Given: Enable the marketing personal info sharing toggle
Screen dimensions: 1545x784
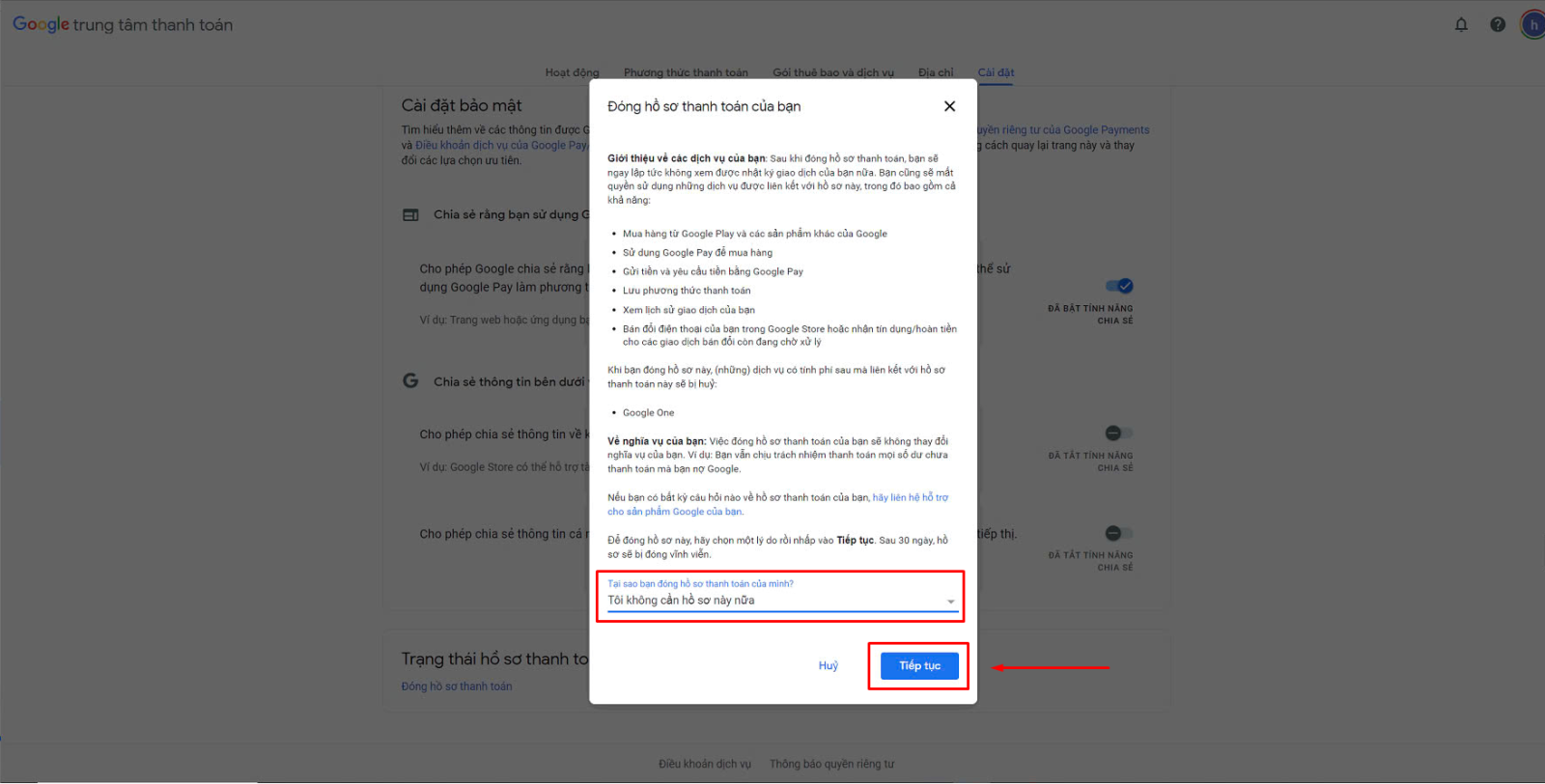Looking at the screenshot, I should click(1119, 533).
